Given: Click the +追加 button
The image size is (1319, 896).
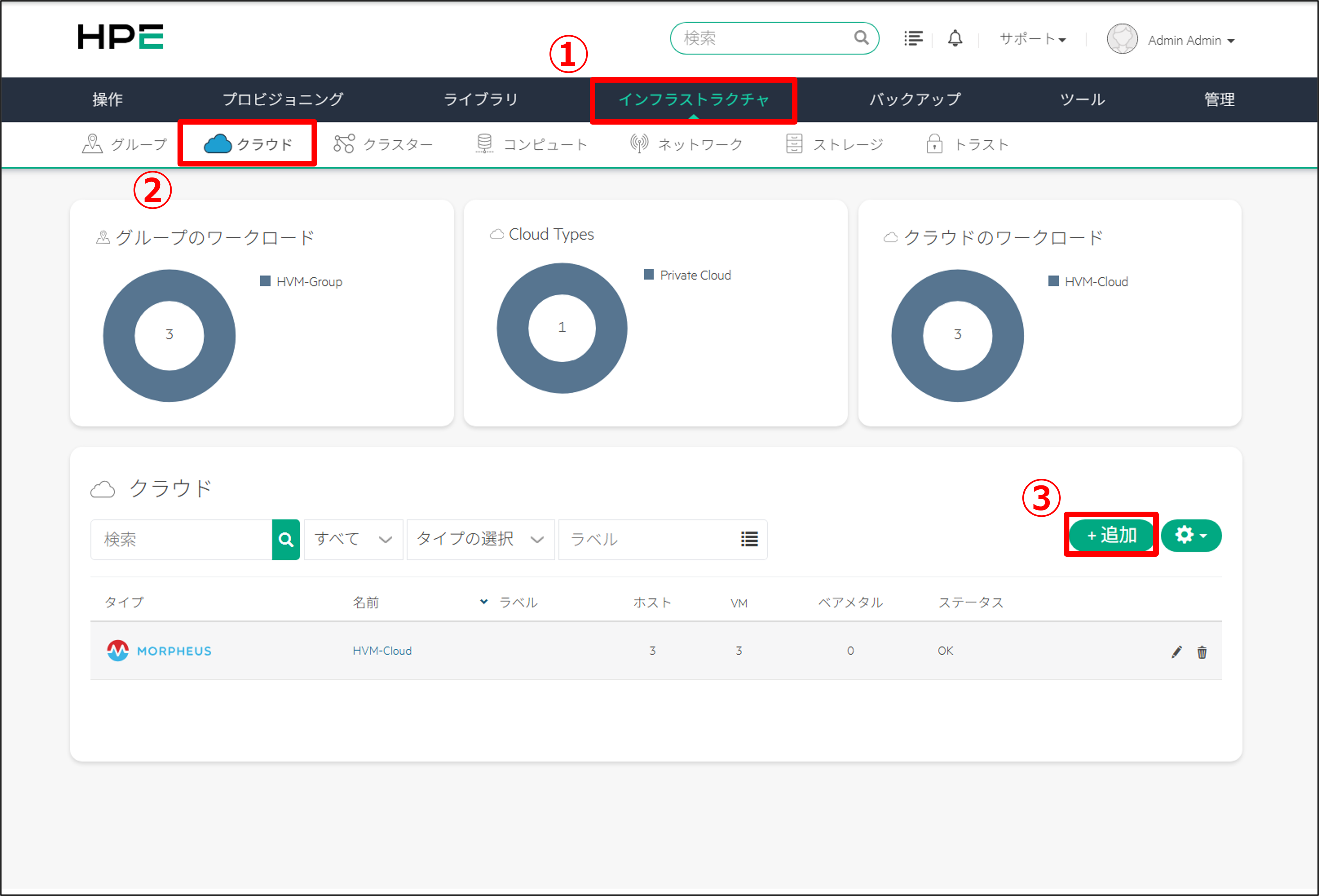Looking at the screenshot, I should tap(1111, 535).
